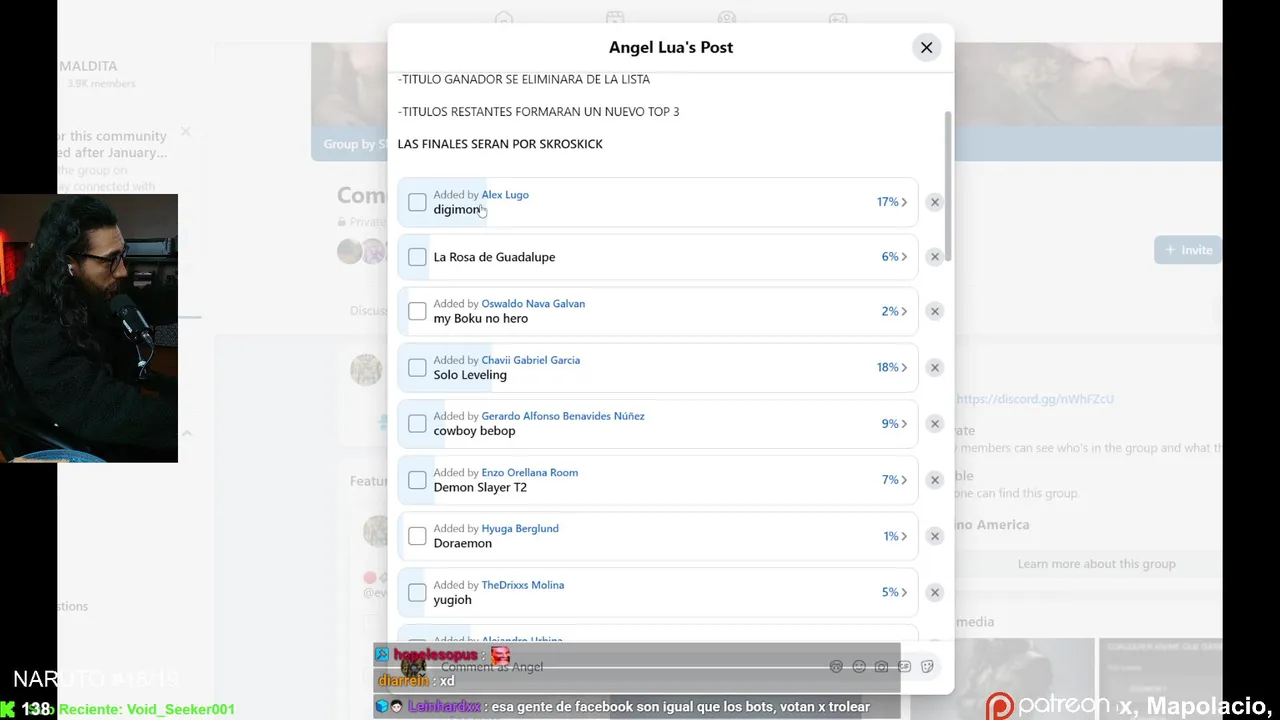Open the discord.gg invite link

click(x=1035, y=399)
